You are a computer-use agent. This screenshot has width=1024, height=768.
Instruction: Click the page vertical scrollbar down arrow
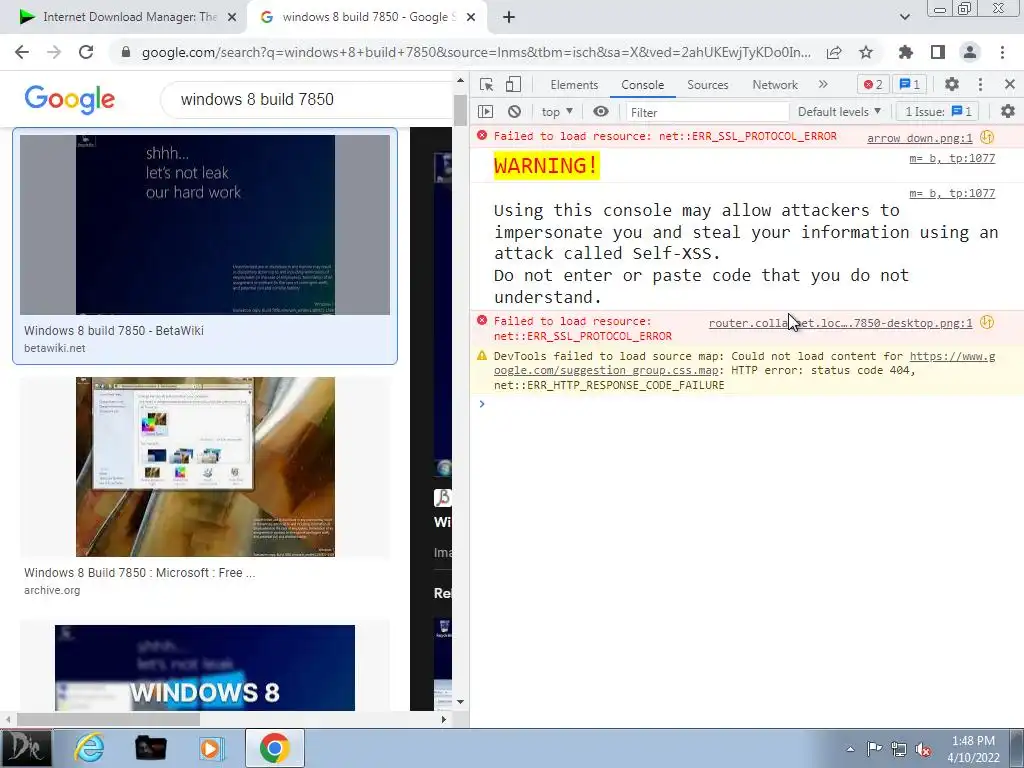click(460, 702)
